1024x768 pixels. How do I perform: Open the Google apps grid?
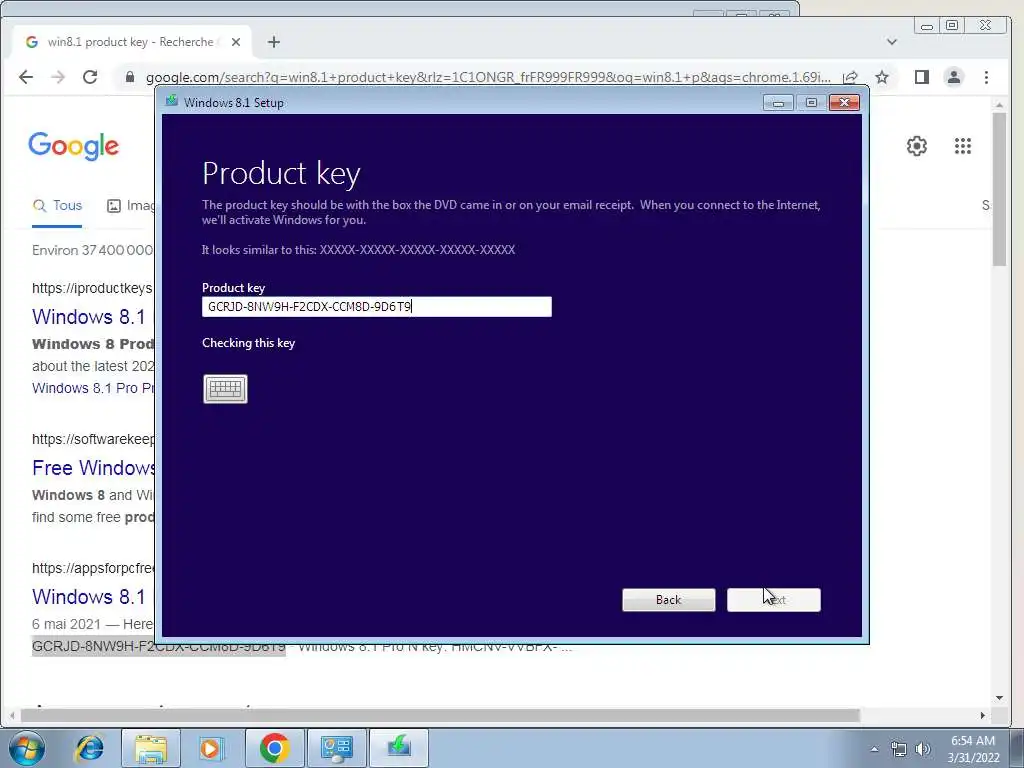click(963, 146)
